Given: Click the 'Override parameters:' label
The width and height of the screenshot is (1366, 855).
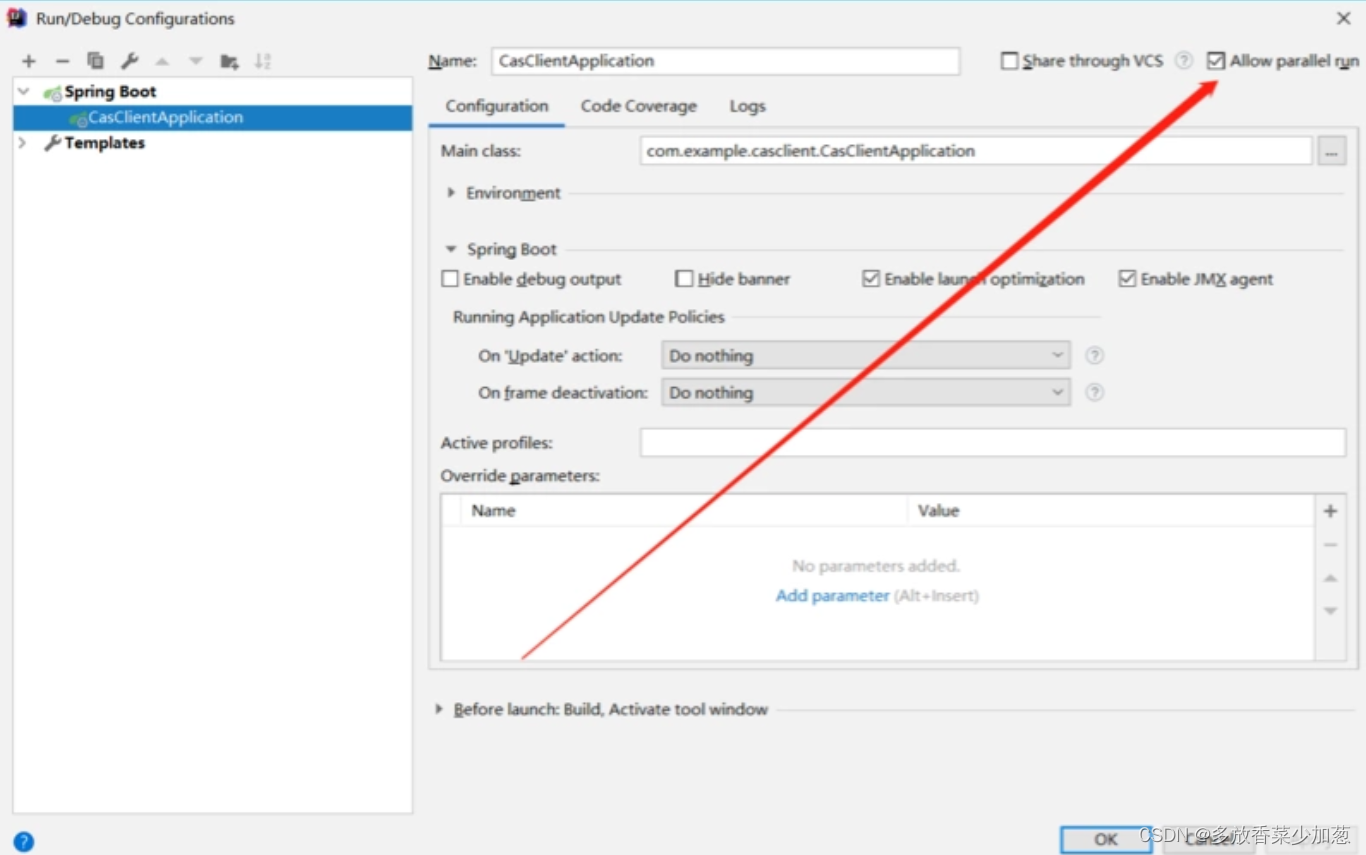Looking at the screenshot, I should 520,476.
